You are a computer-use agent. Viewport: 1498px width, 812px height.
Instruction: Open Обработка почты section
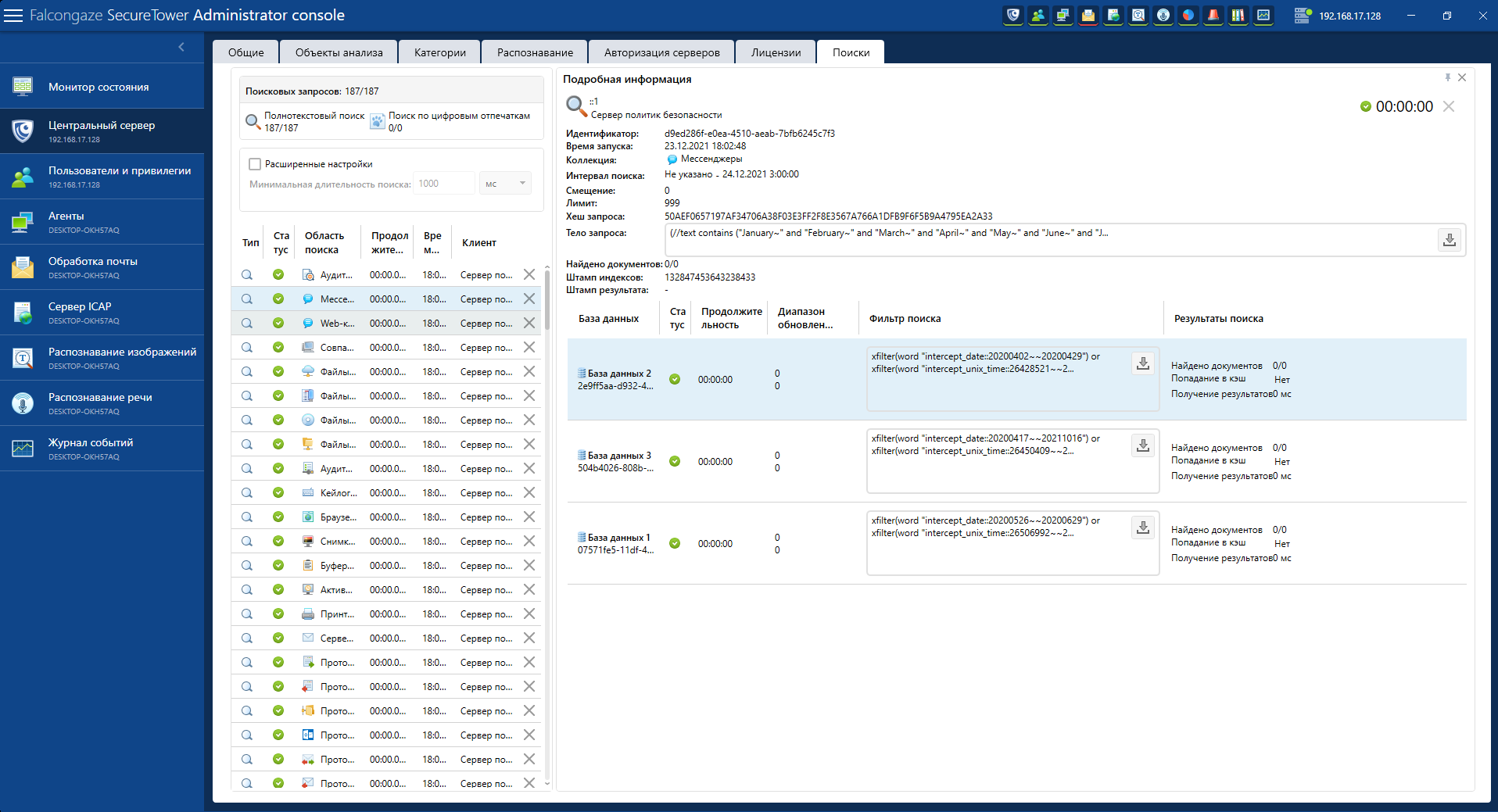pyautogui.click(x=102, y=267)
